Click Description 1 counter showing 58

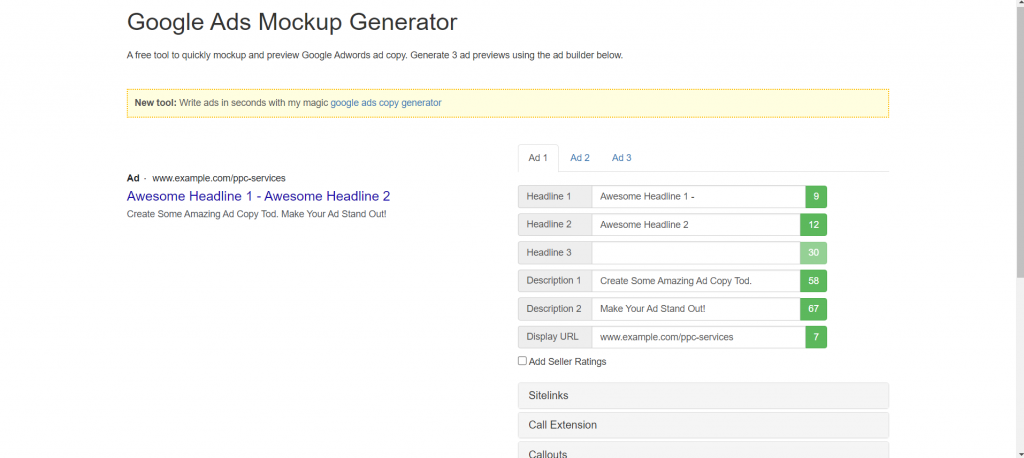click(x=814, y=281)
